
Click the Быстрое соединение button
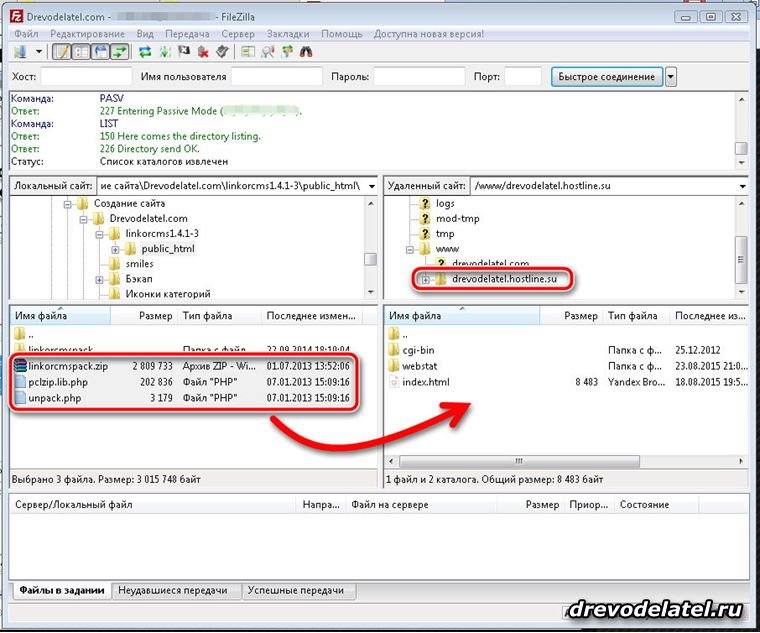coord(606,77)
